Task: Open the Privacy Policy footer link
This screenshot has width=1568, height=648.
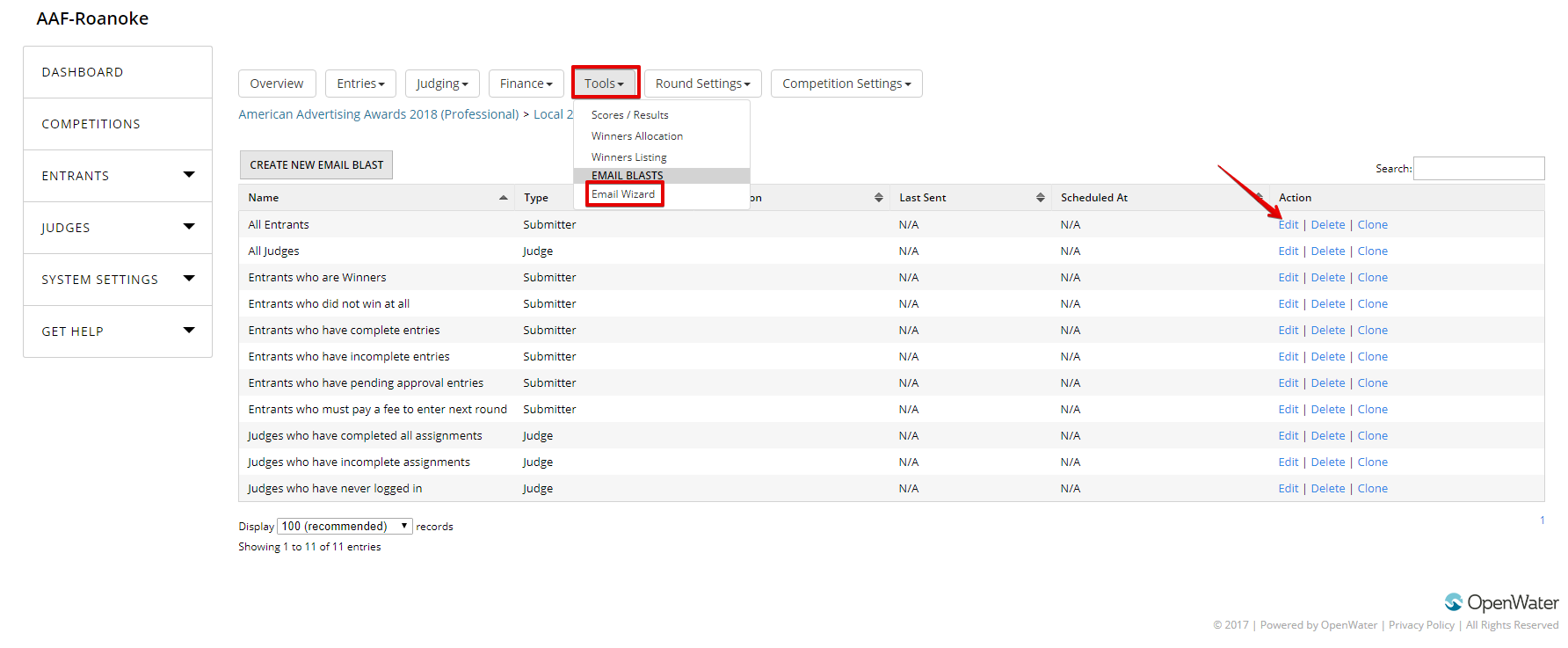Action: [x=1421, y=625]
